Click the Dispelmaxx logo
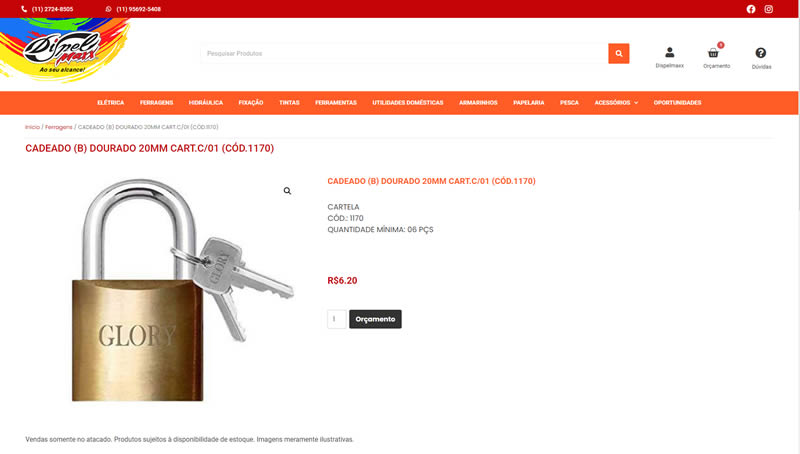The image size is (800, 454). coord(64,51)
